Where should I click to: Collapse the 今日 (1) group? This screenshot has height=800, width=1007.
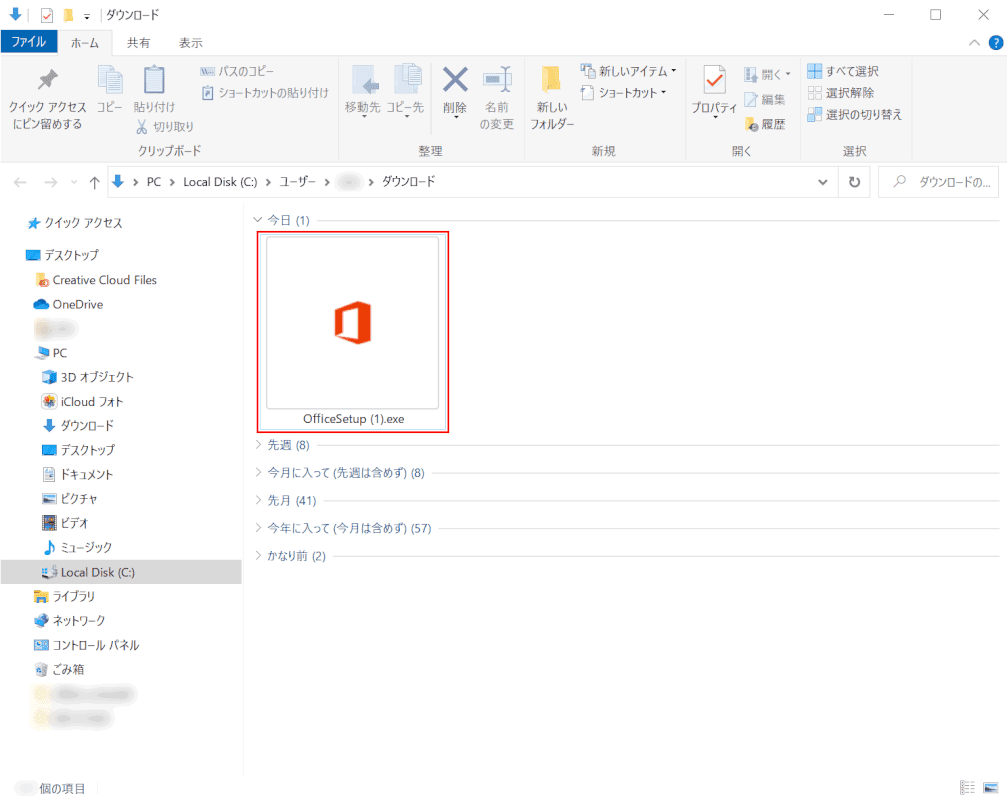pos(258,220)
